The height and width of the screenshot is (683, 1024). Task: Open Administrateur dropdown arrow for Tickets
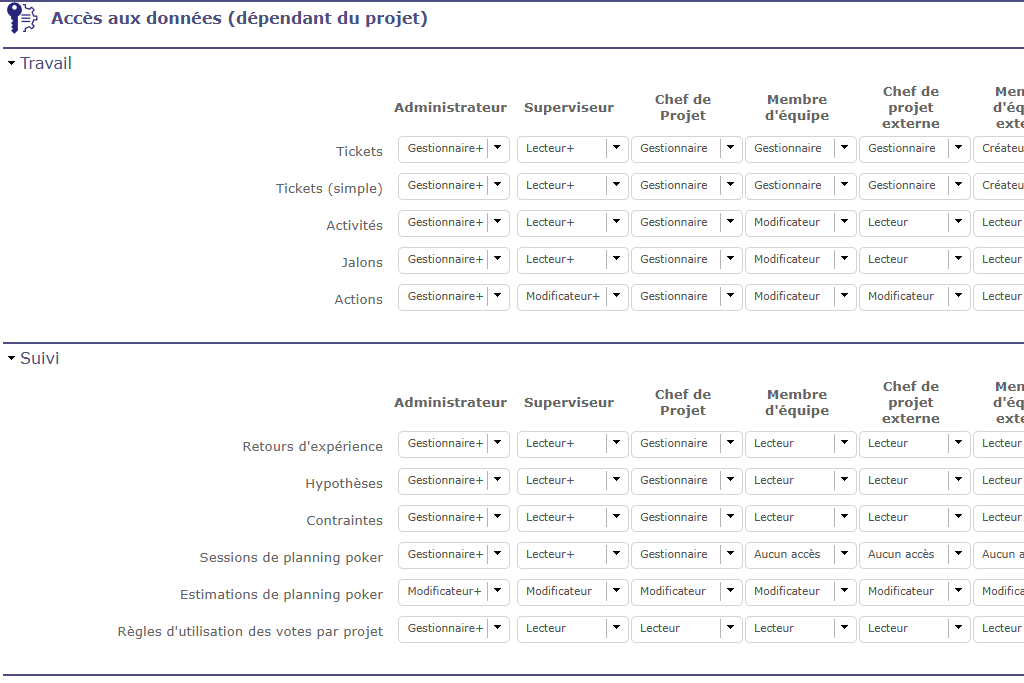click(498, 148)
